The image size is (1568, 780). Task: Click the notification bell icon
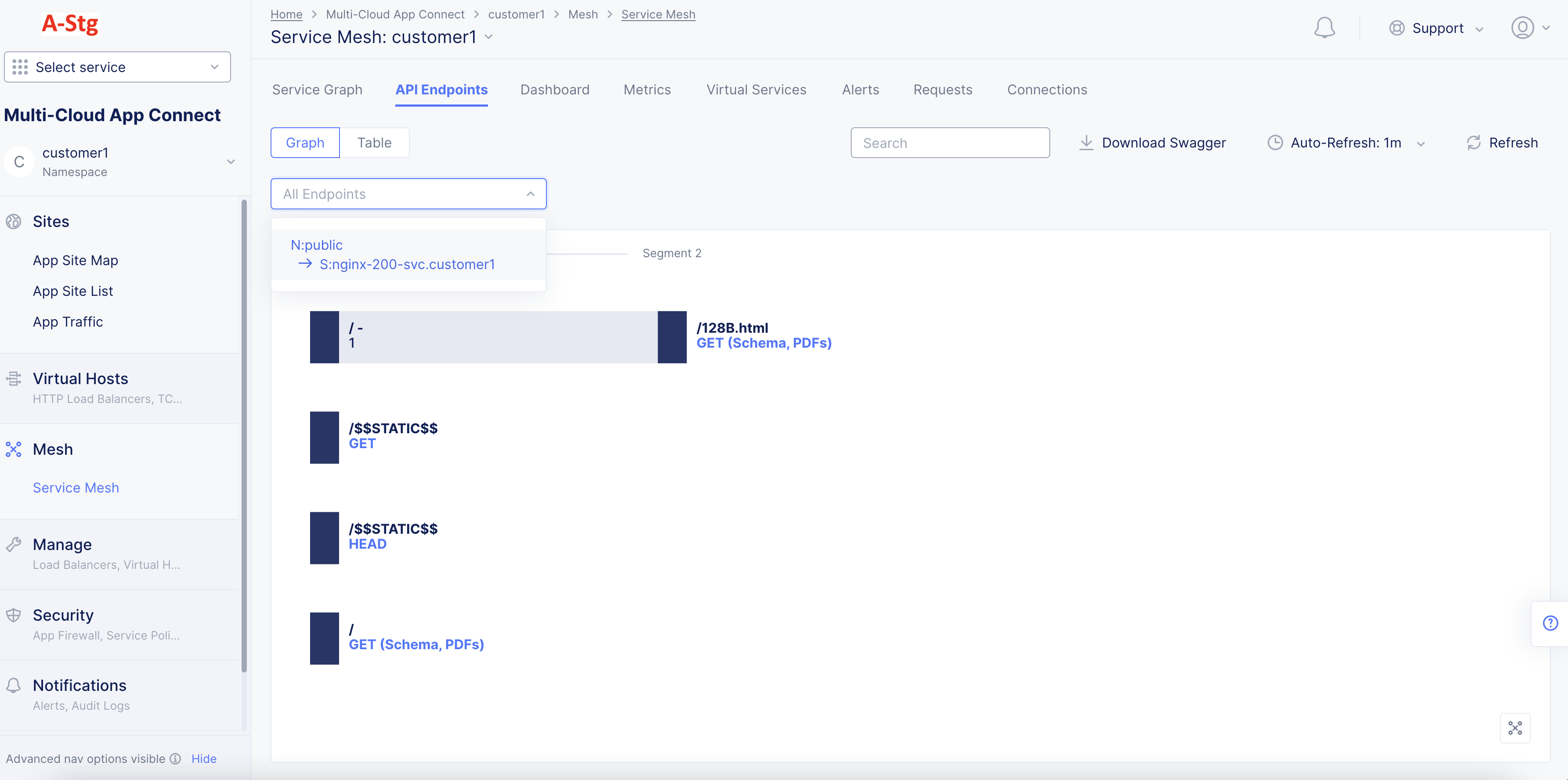[x=1325, y=27]
